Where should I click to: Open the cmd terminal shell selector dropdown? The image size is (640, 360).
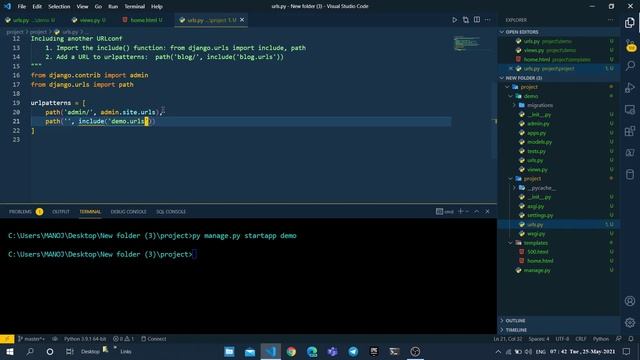[467, 211]
